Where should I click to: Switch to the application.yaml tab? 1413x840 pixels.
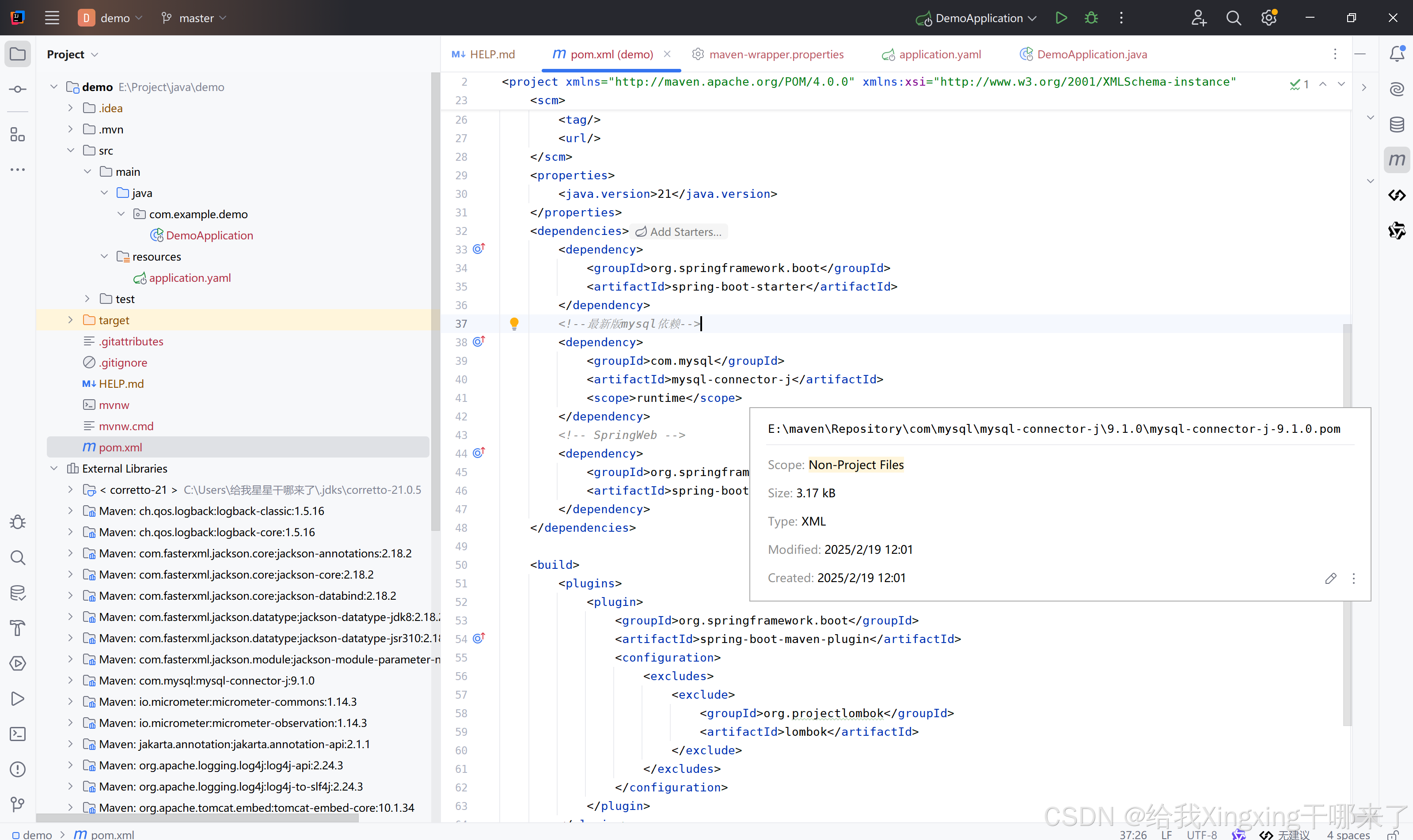coord(939,54)
